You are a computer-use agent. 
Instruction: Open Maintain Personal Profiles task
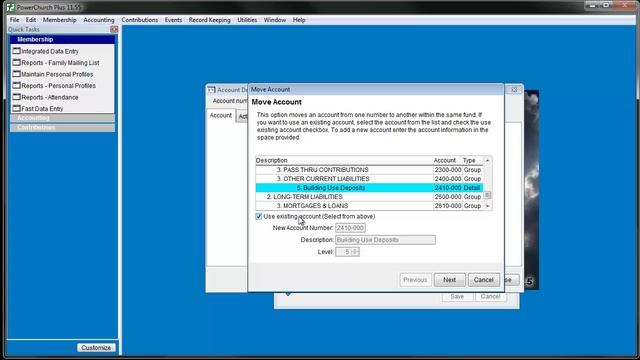click(53, 74)
